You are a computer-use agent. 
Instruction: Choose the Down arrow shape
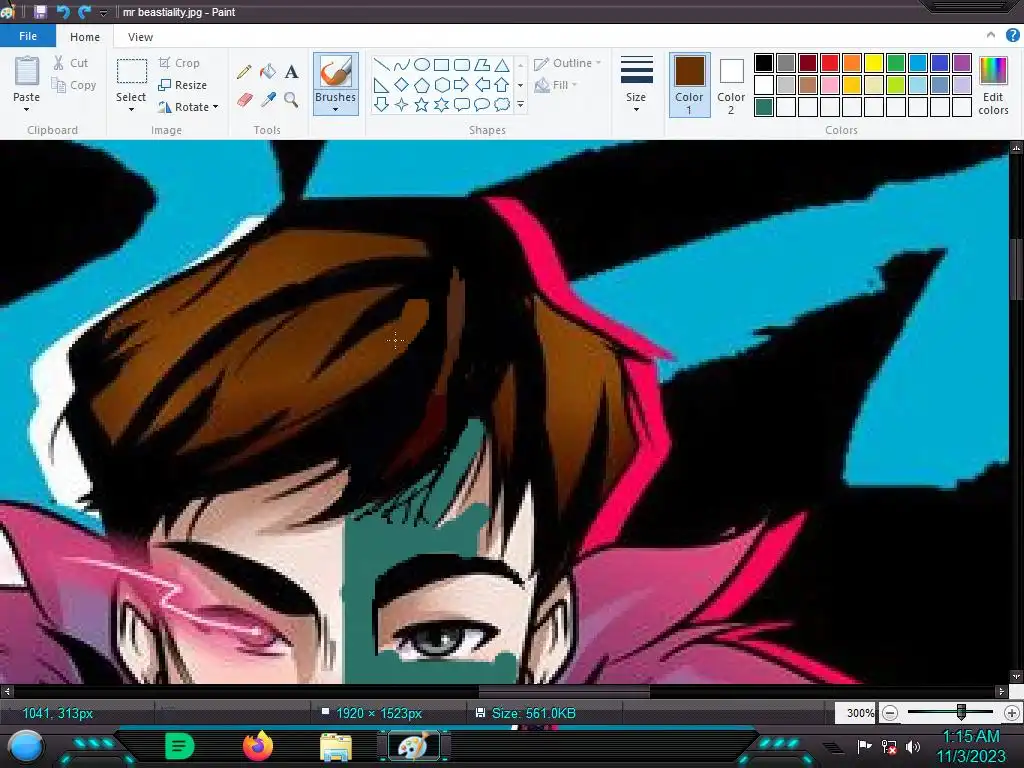click(381, 104)
